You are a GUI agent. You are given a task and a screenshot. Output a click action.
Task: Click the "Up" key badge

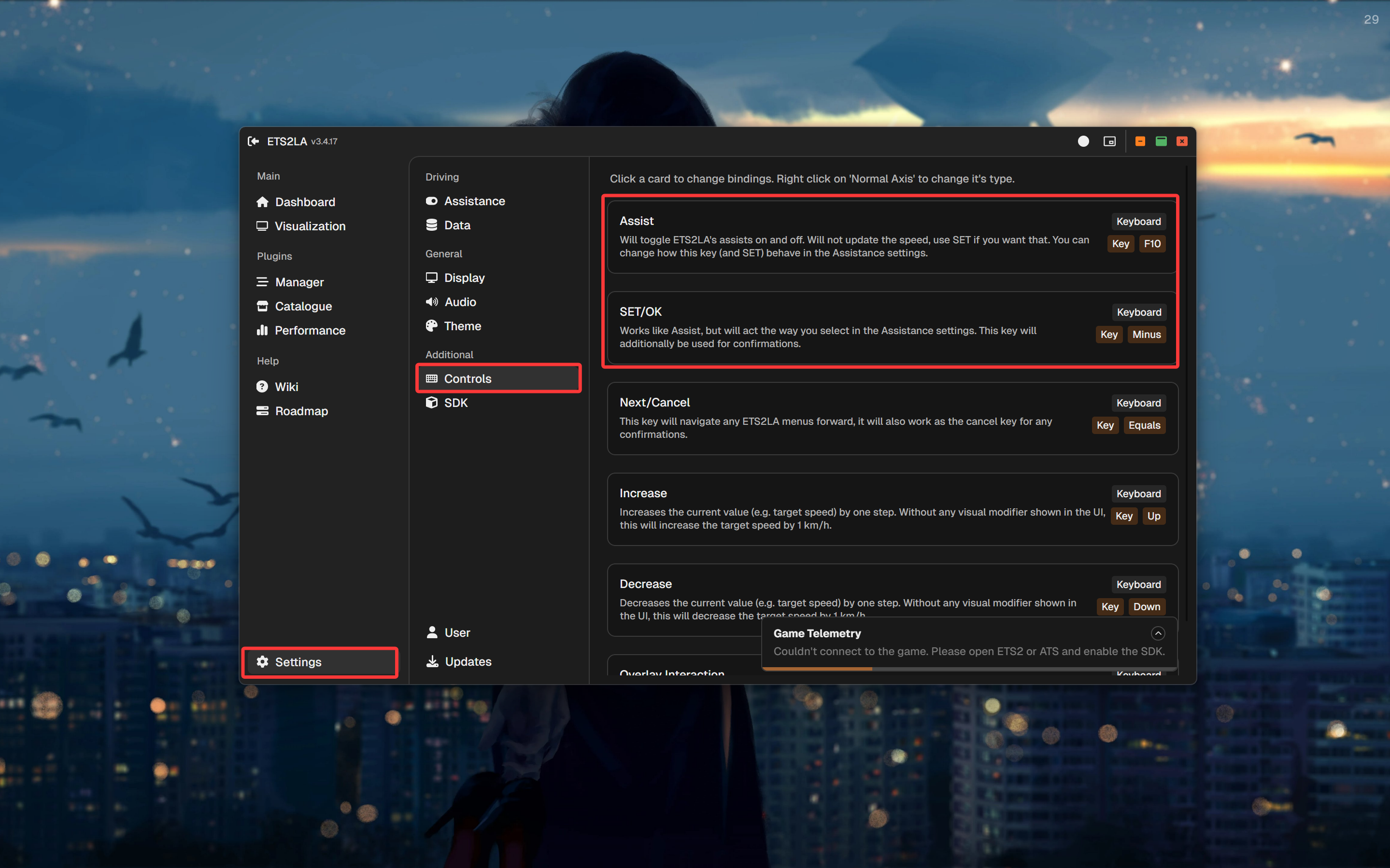1153,516
